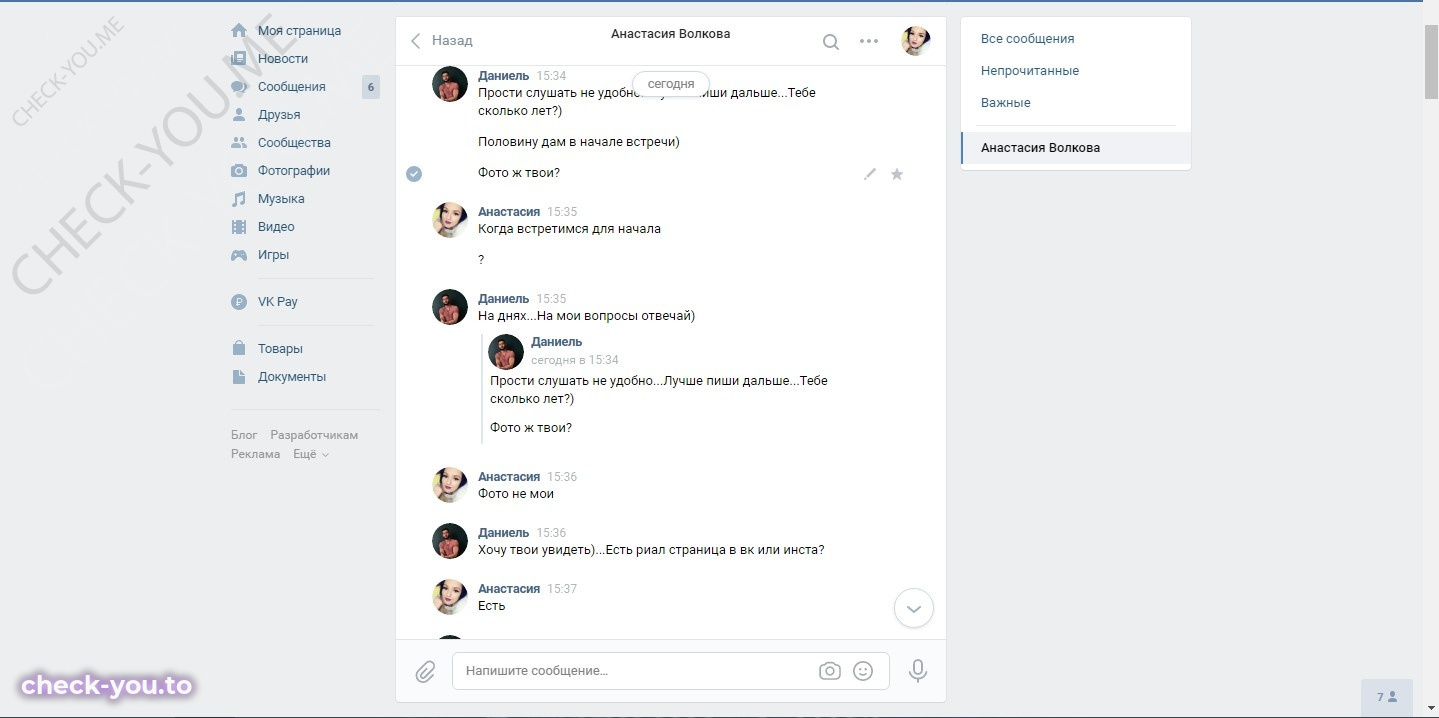Viewport: 1439px width, 718px height.
Task: Open conversation actions three-dot menu
Action: 869,41
